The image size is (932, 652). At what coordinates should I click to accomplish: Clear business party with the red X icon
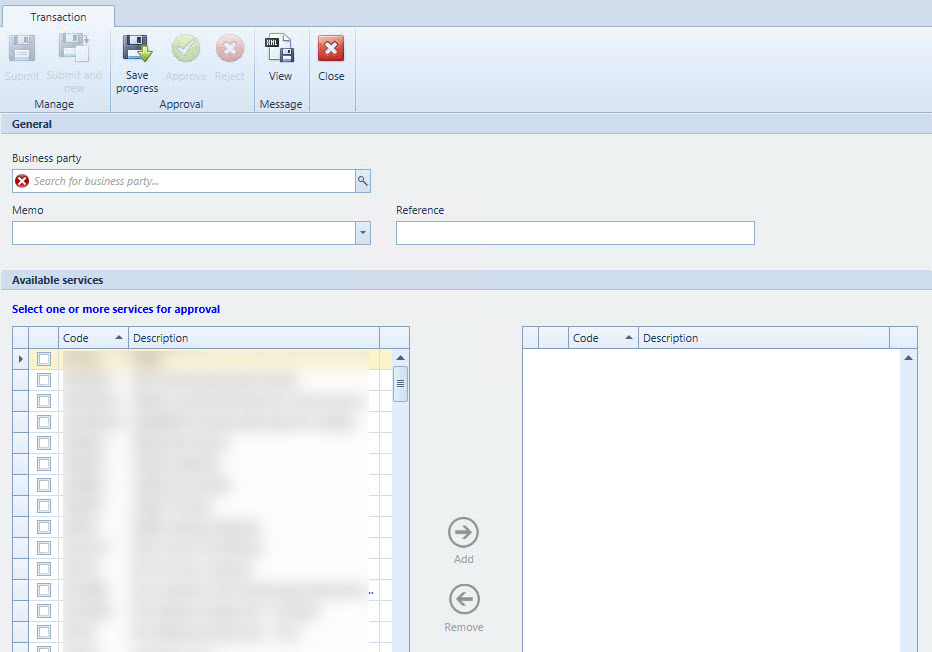(x=22, y=181)
